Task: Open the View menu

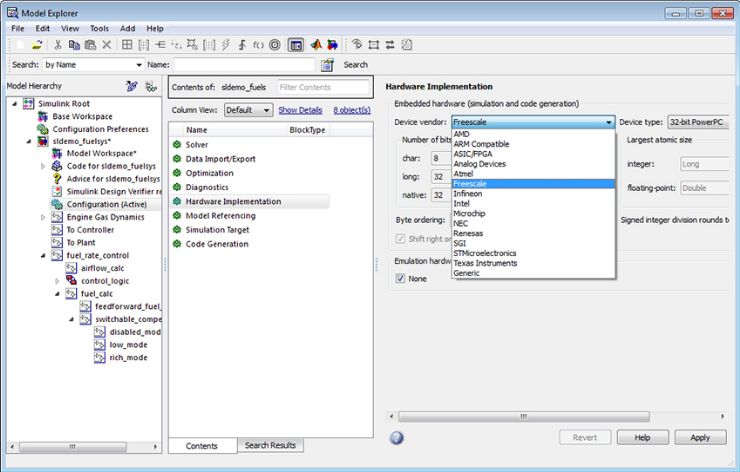Action: [x=70, y=28]
